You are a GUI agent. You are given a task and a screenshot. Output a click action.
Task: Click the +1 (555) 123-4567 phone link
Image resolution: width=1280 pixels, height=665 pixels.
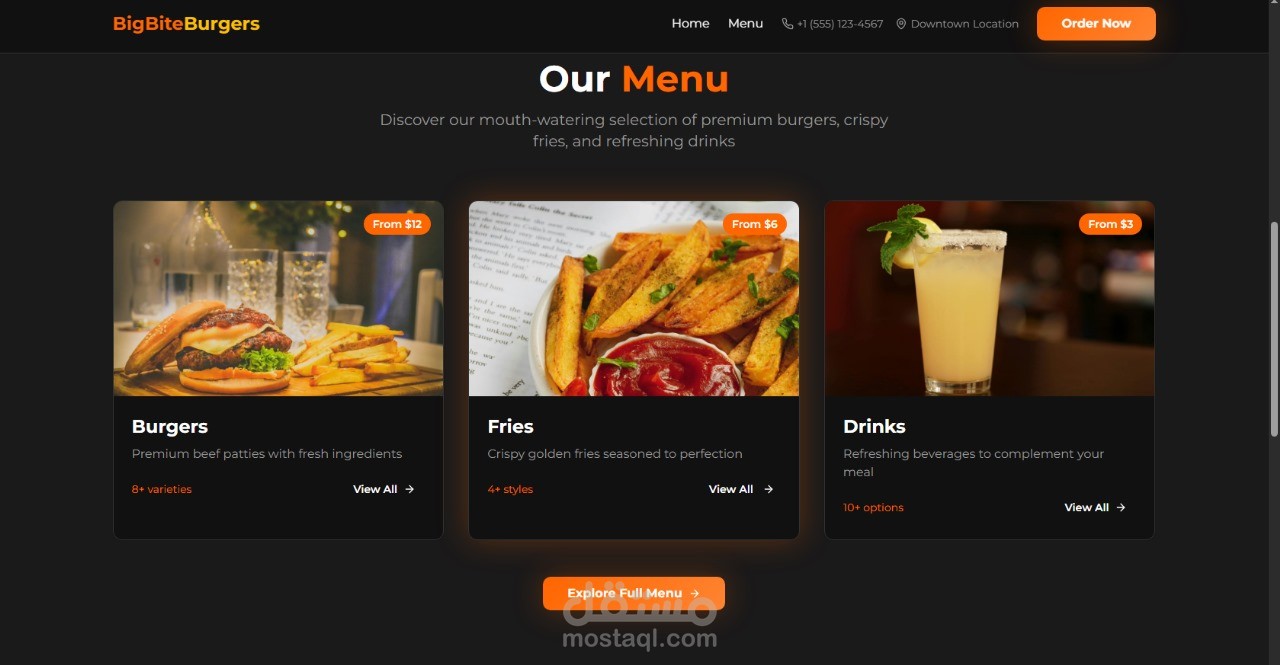click(840, 24)
